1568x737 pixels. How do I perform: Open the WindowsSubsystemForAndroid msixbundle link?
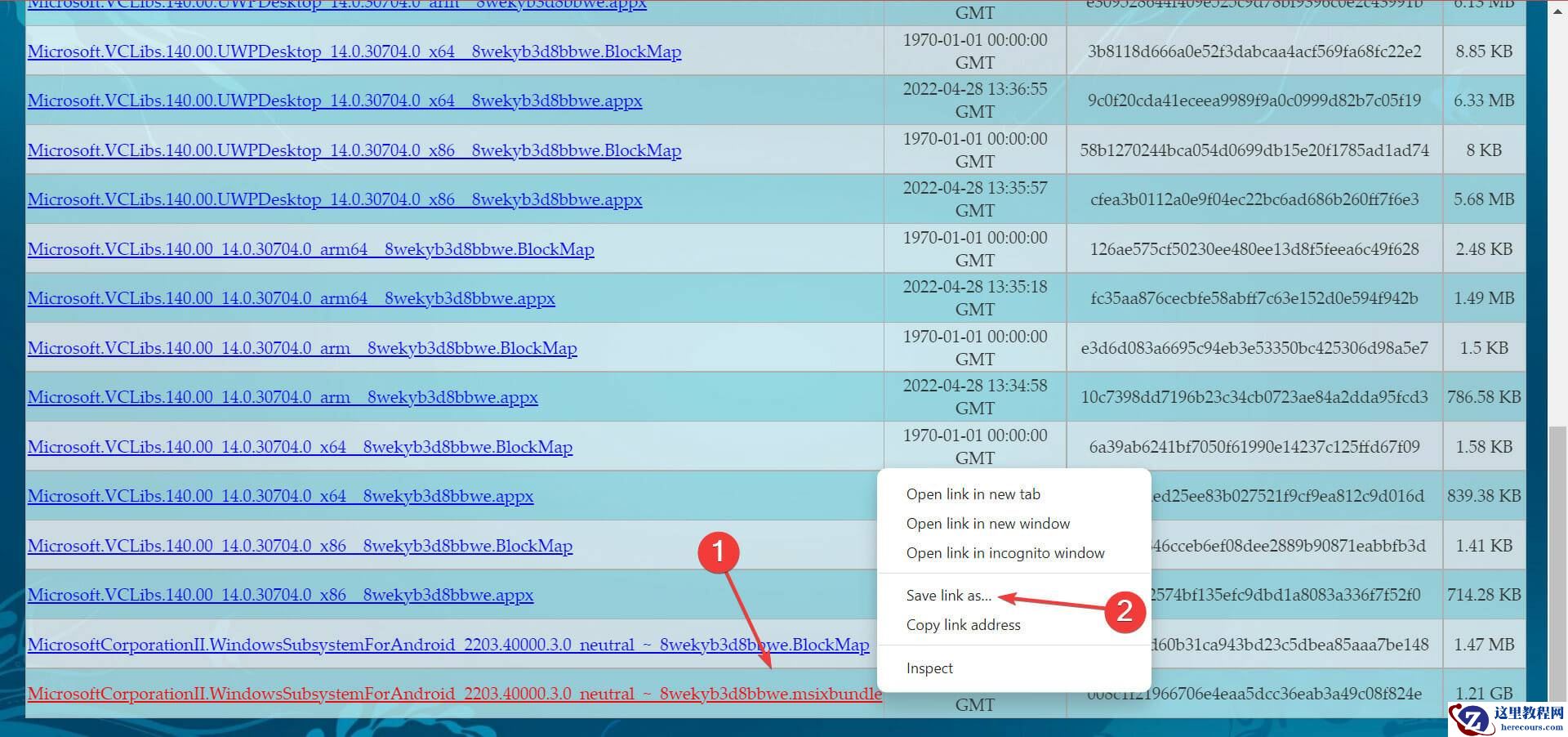pos(454,694)
